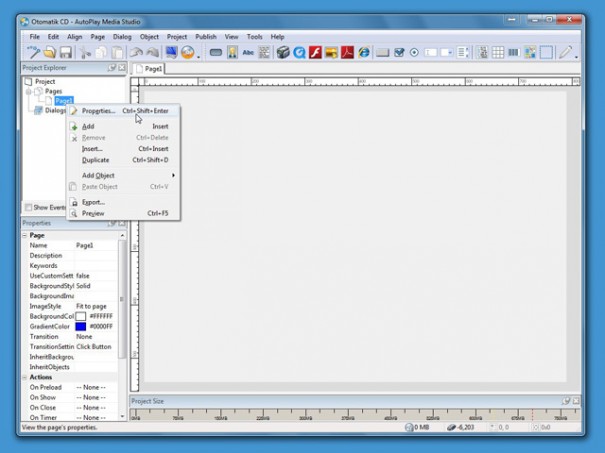Collapse the Pages tree node
Image resolution: width=605 pixels, height=453 pixels.
[29, 91]
